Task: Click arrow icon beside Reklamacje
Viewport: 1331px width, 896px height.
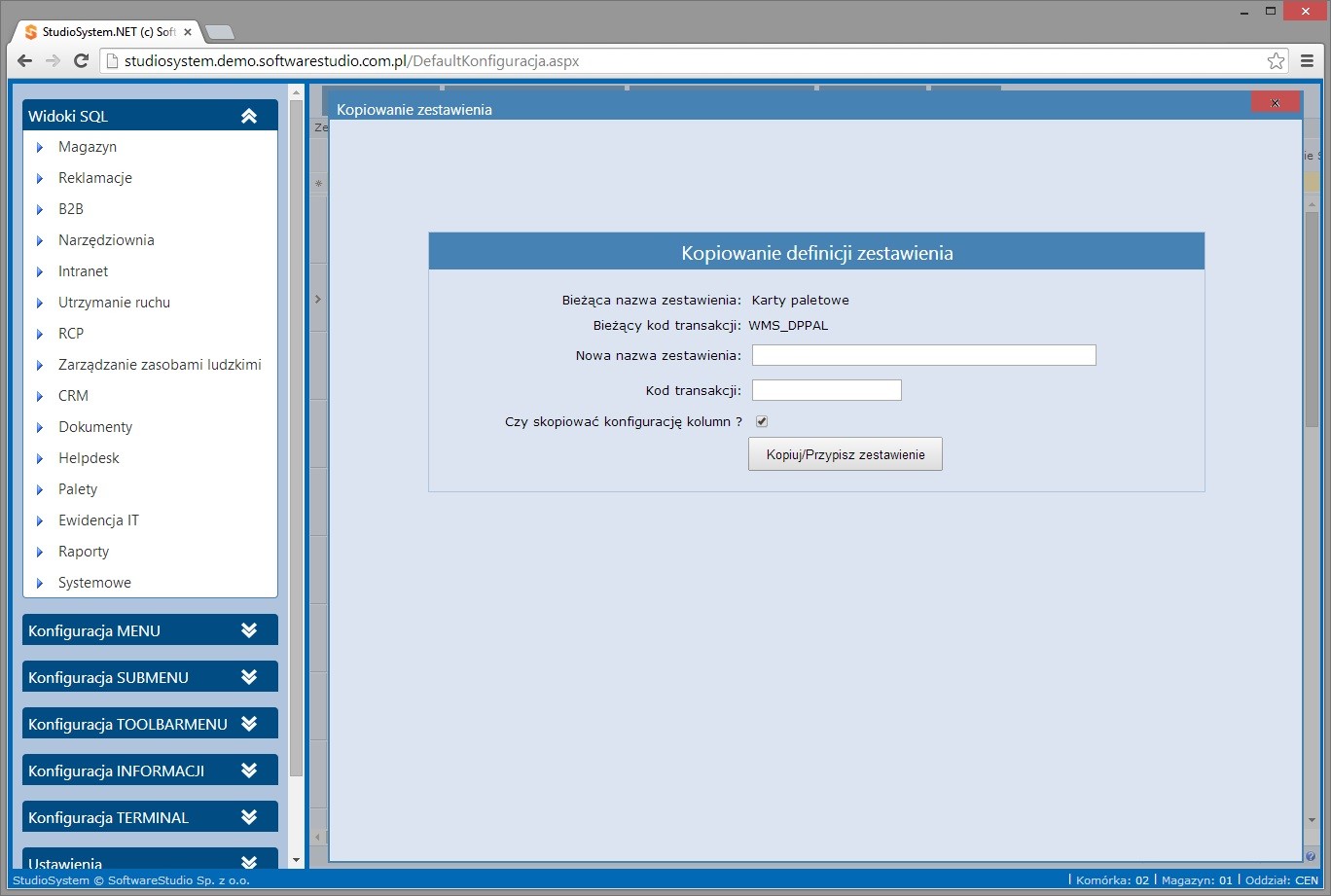Action: tap(40, 178)
